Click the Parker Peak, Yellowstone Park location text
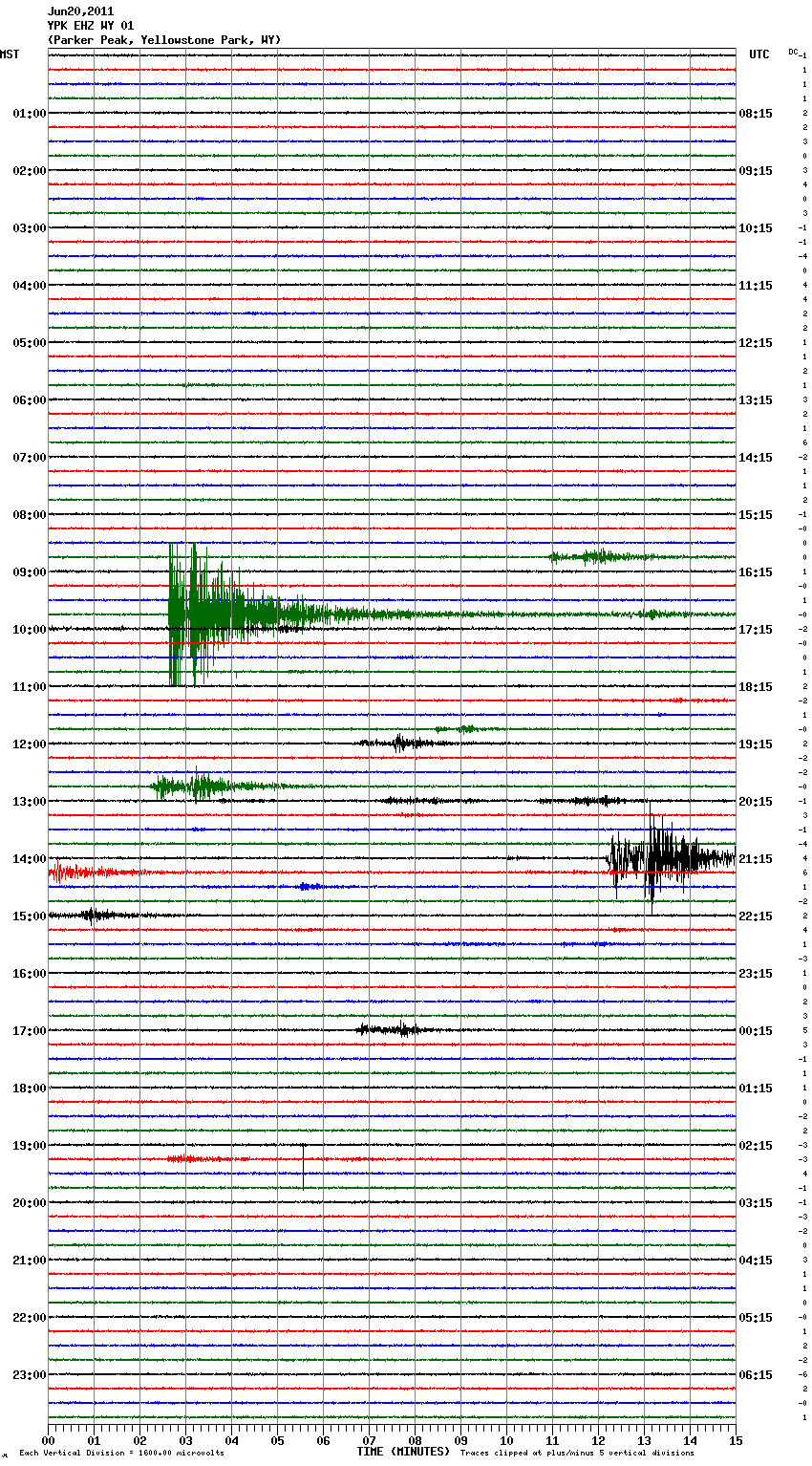The width and height of the screenshot is (812, 1466). tap(163, 40)
